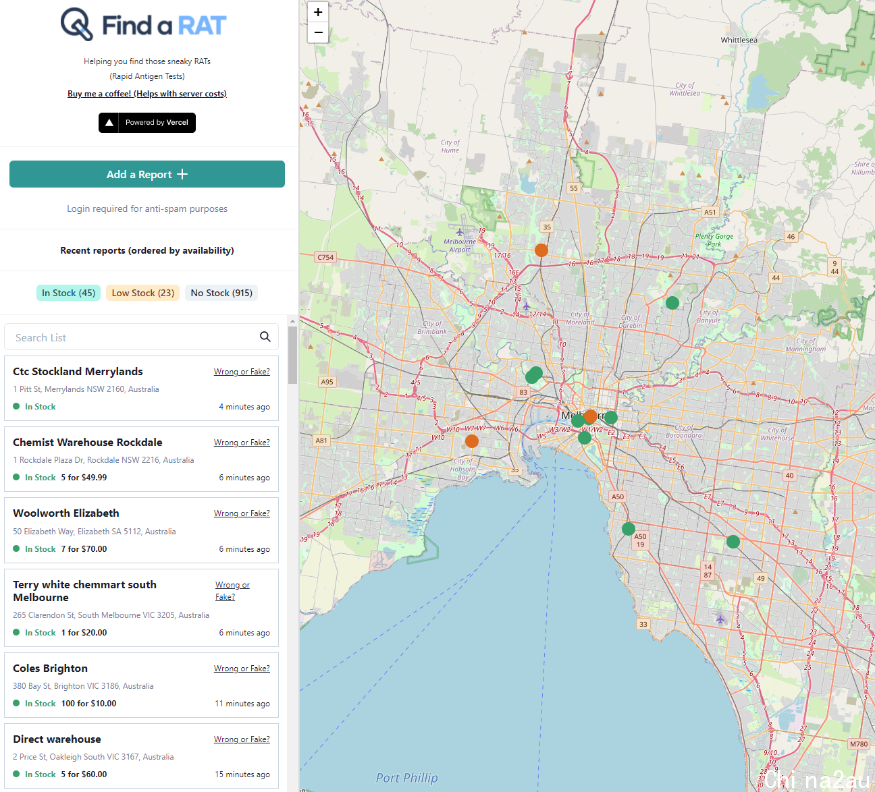Click the address 50 Elizabeth Way, Elizabeth SA
Screen dimensions: 875x792
(x=94, y=531)
